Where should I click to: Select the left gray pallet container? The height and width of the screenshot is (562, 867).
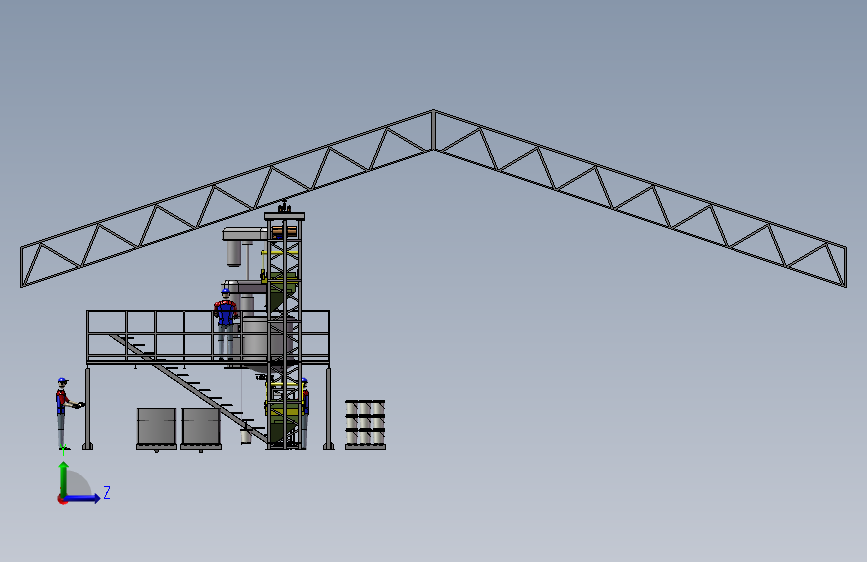(x=156, y=428)
